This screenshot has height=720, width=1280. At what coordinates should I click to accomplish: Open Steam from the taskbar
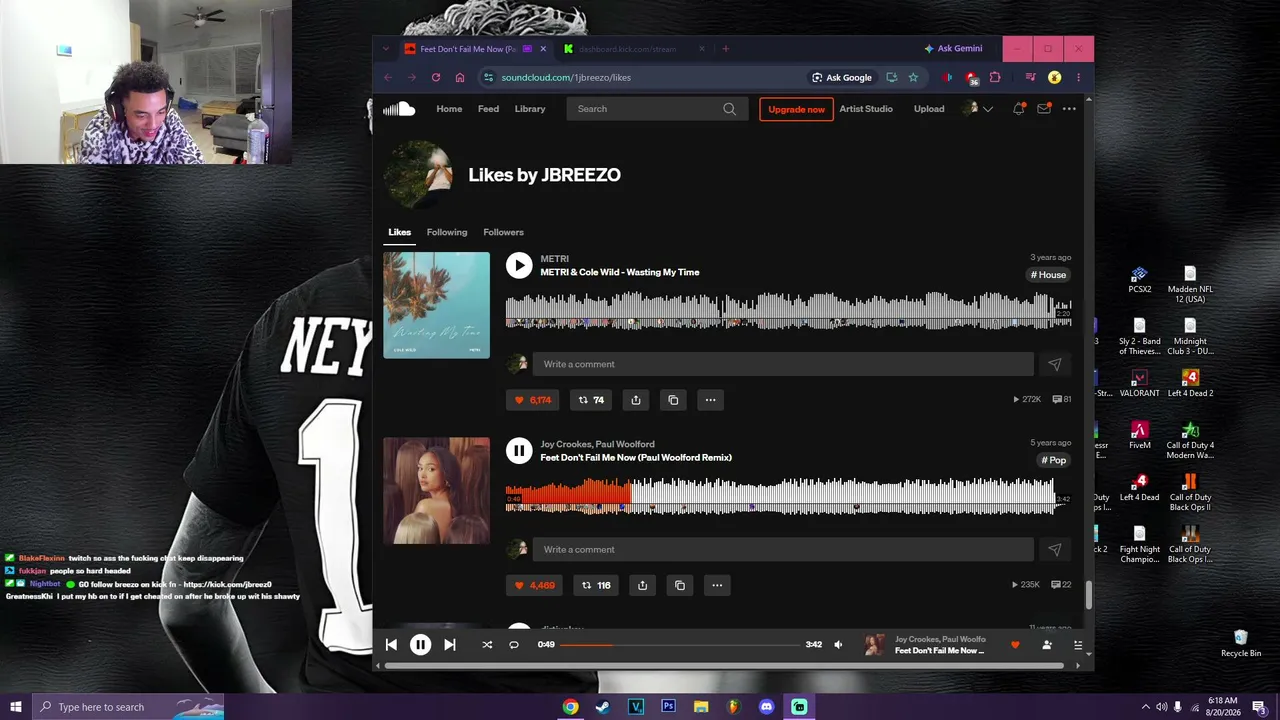point(602,707)
